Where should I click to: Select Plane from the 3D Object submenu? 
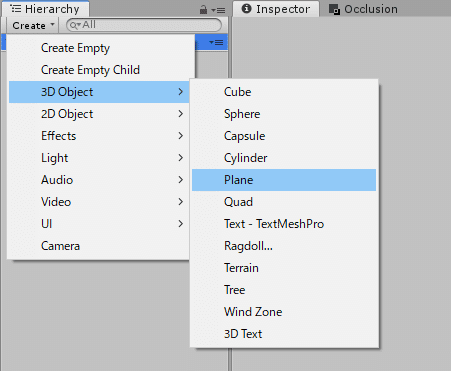(x=284, y=180)
